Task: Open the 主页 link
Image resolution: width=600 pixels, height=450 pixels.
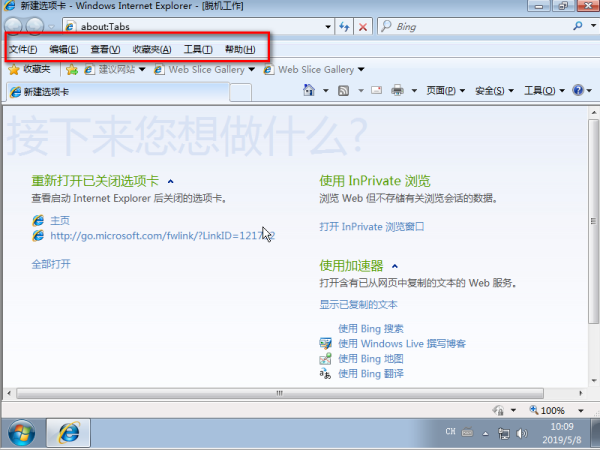Action: (60, 220)
